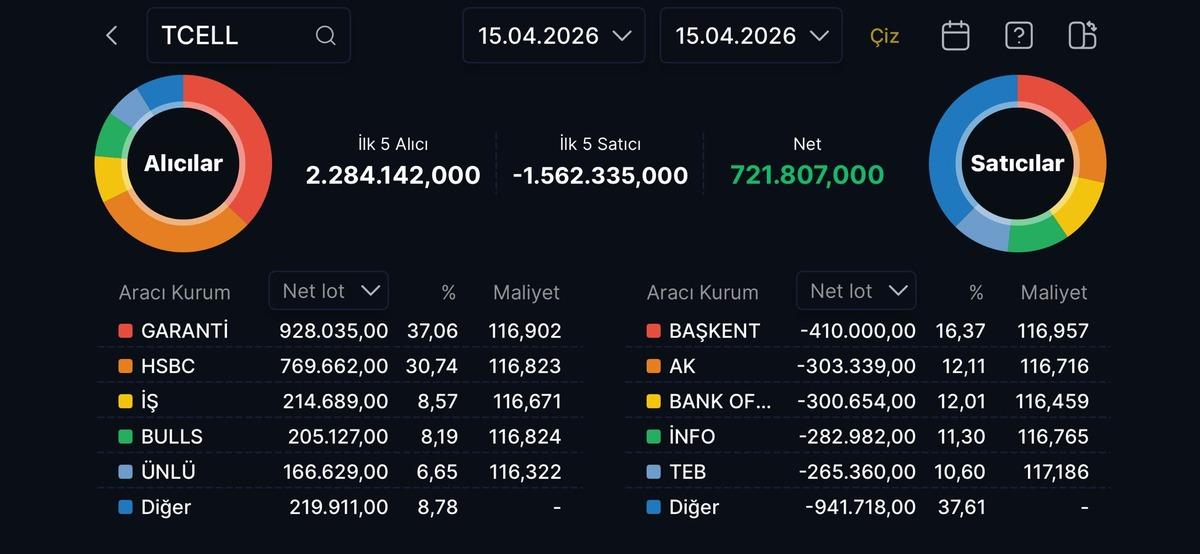The width and height of the screenshot is (1200, 554).
Task: Click the Alıcılar donut chart
Action: (x=183, y=163)
